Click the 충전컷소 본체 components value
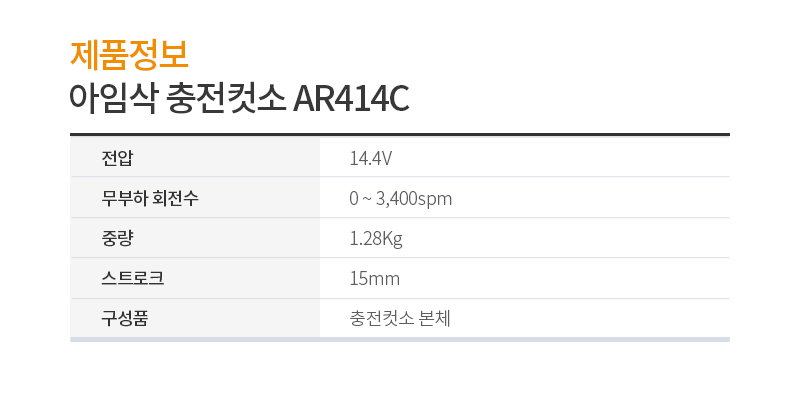Screen dimensions: 800x402 click(x=399, y=318)
